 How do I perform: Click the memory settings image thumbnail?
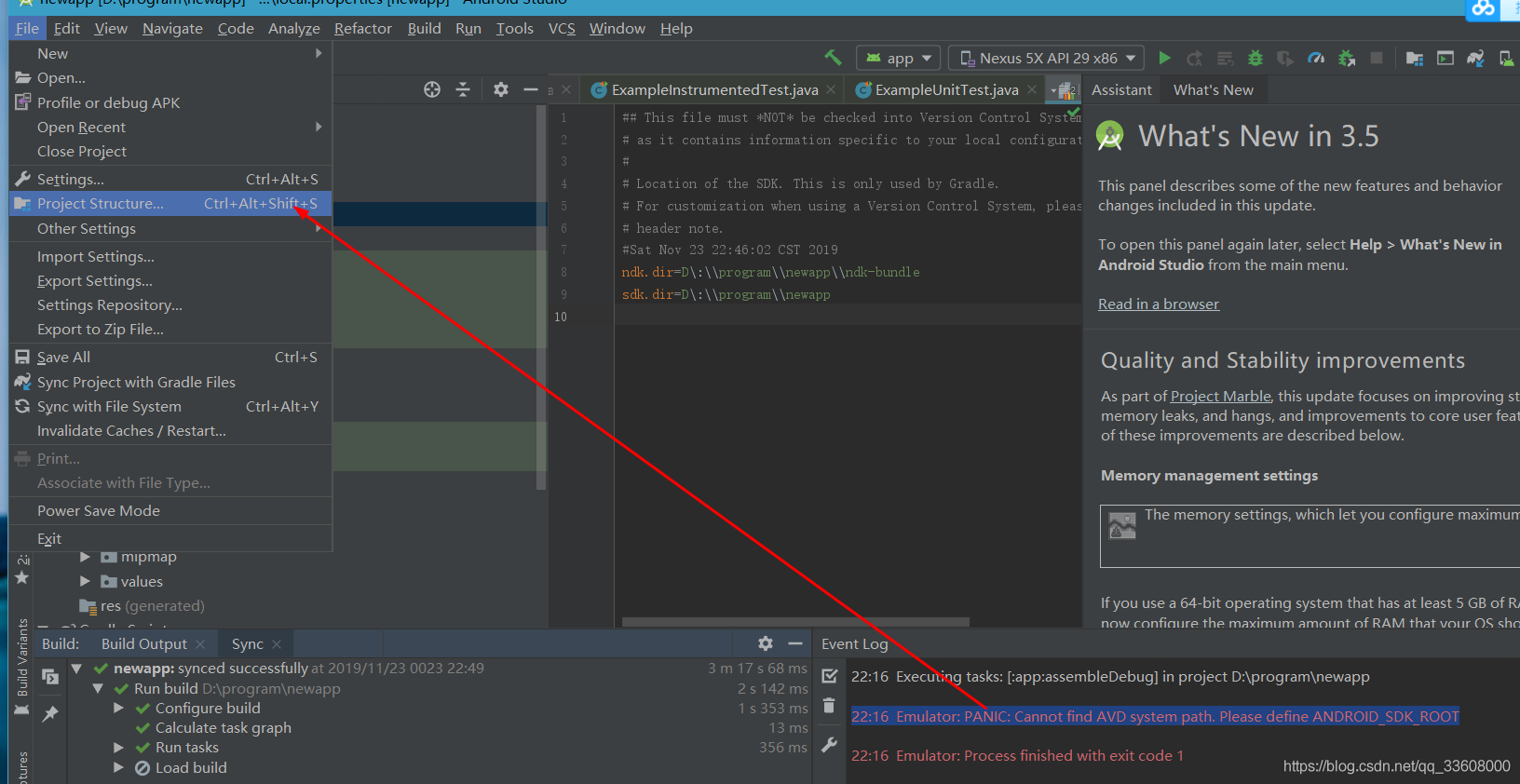[x=1122, y=525]
